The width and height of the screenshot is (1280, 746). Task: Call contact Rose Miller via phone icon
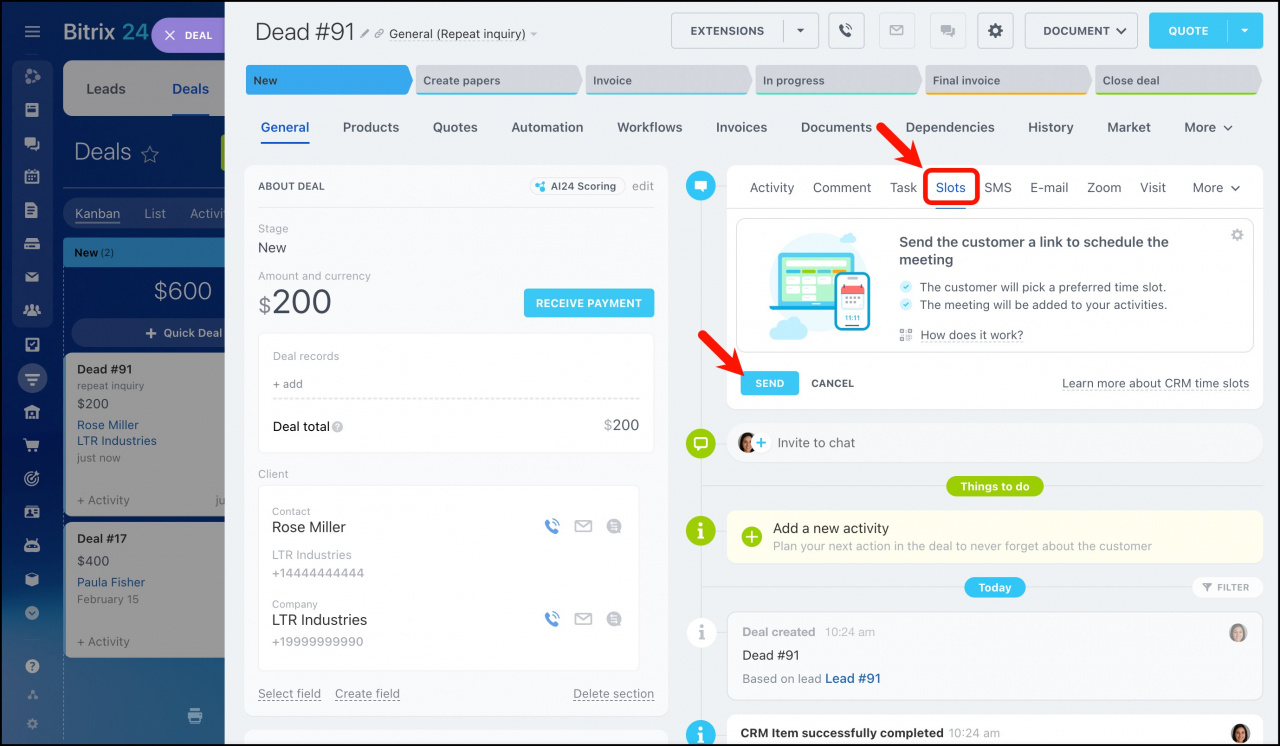(551, 526)
